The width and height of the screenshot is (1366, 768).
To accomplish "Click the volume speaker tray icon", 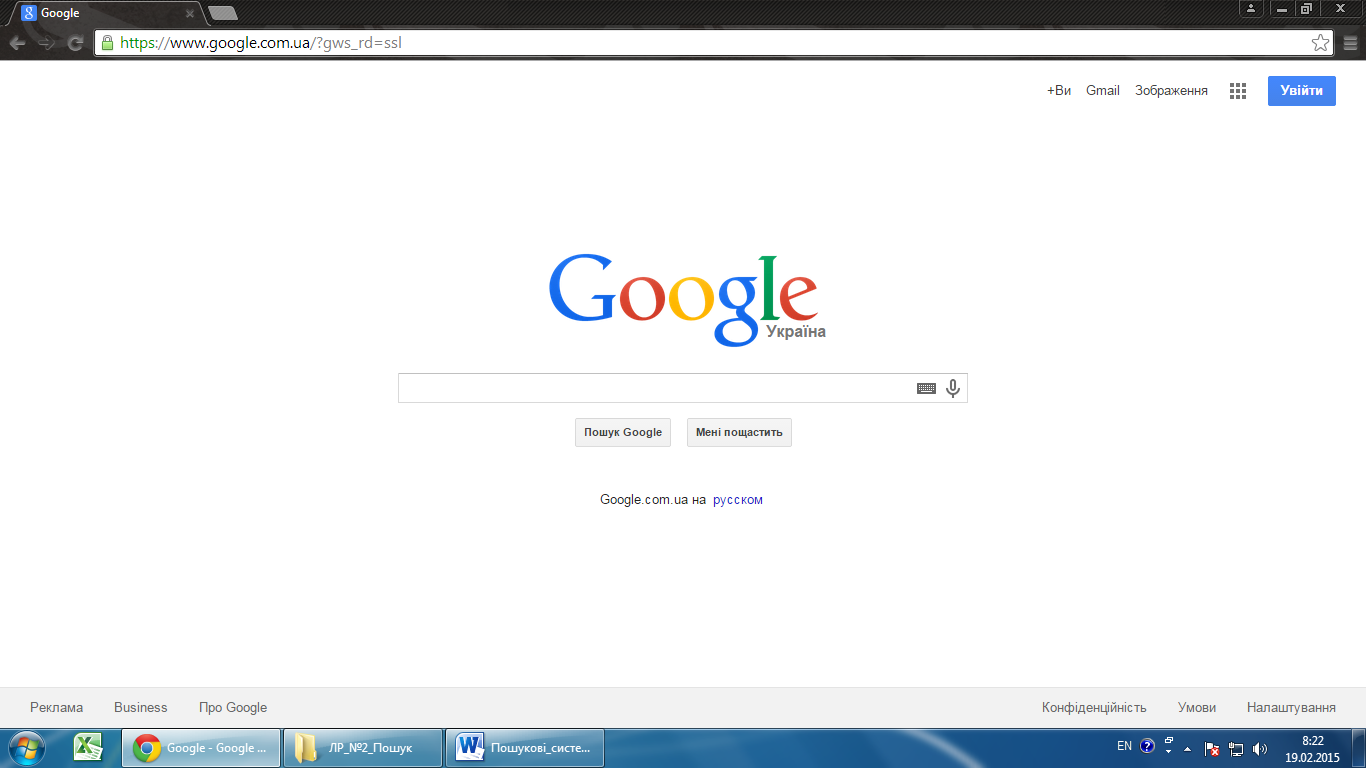I will click(1260, 748).
